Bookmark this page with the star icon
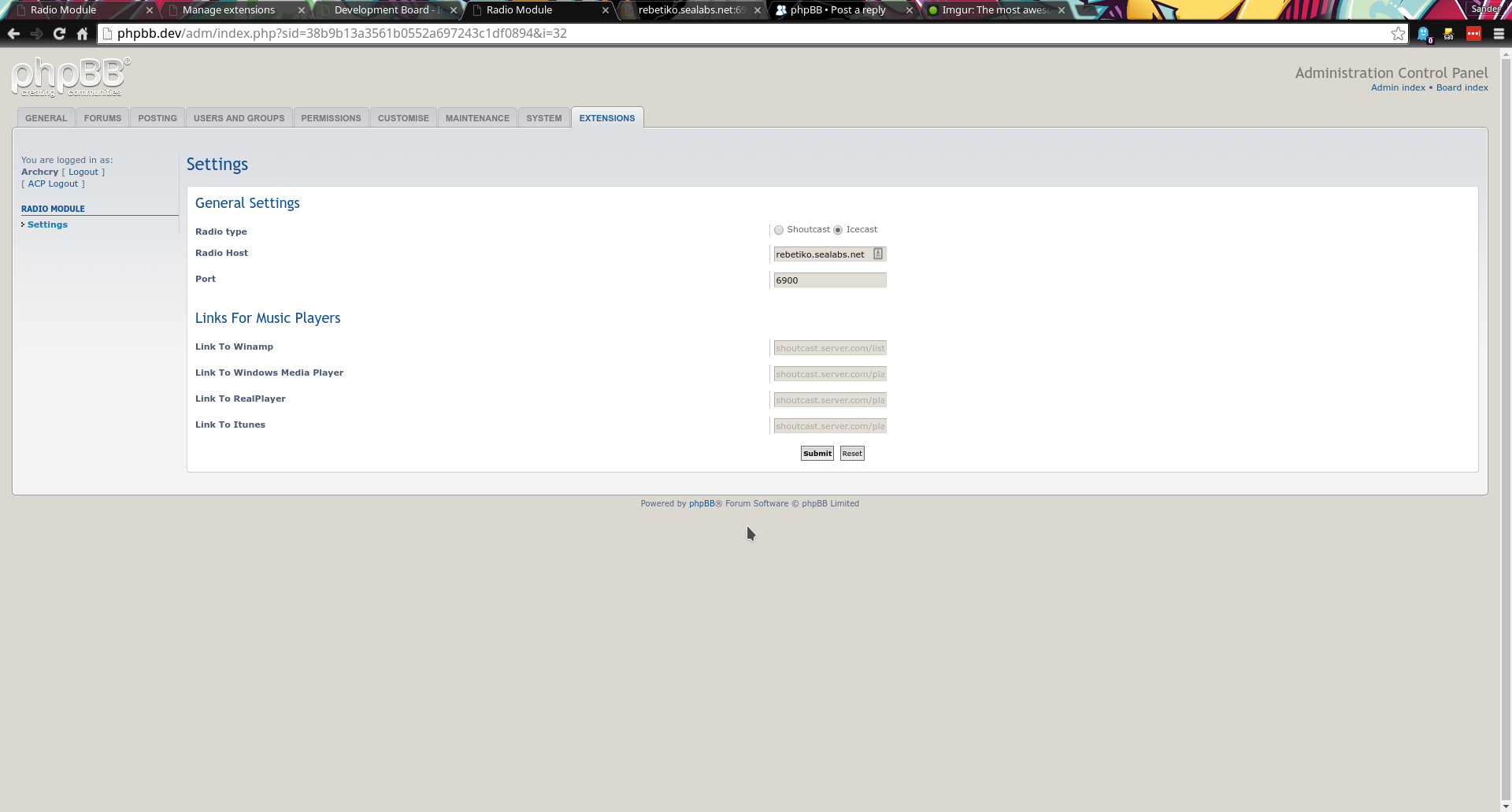 pyautogui.click(x=1398, y=33)
